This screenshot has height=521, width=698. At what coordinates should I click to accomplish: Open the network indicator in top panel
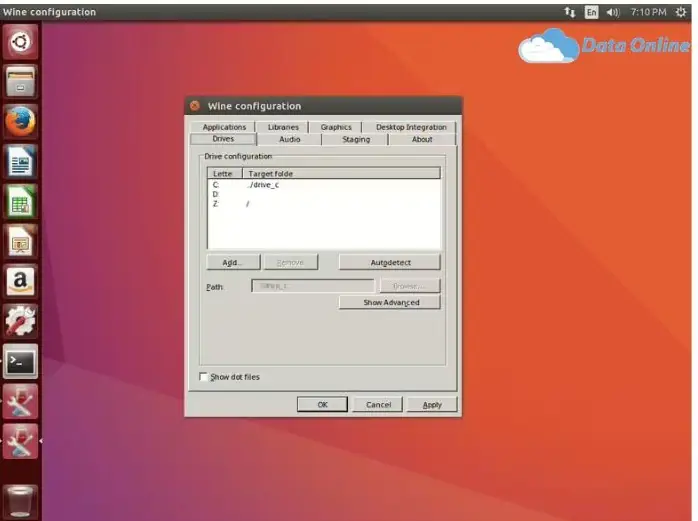click(x=569, y=12)
